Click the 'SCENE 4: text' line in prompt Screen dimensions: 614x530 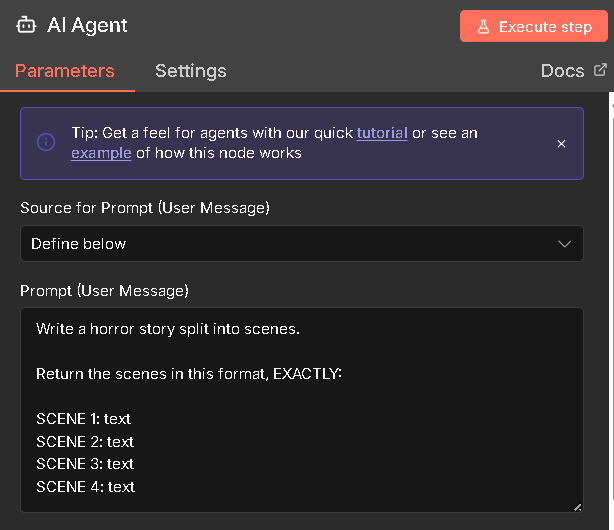pos(85,487)
